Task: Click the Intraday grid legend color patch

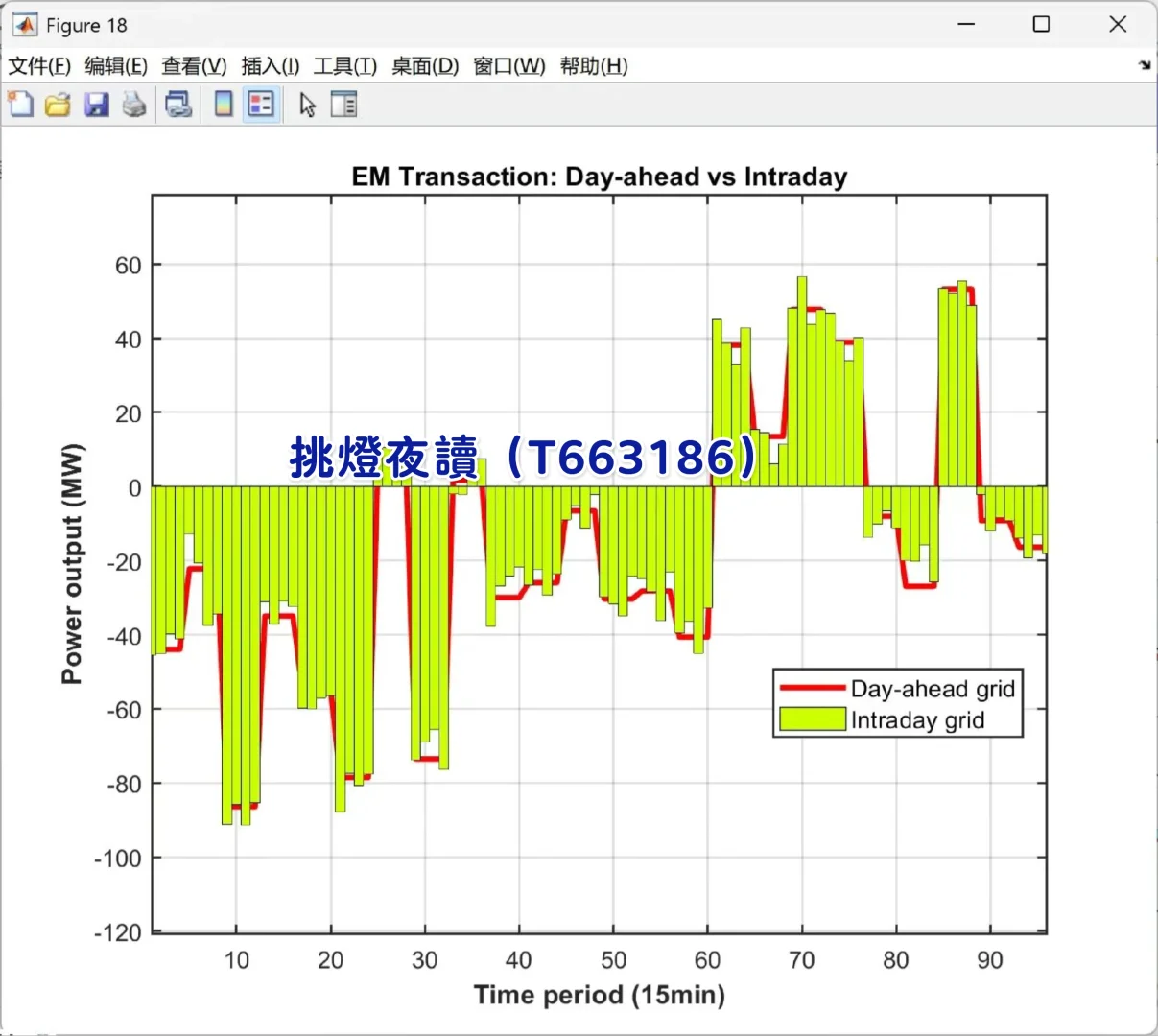Action: tap(812, 719)
